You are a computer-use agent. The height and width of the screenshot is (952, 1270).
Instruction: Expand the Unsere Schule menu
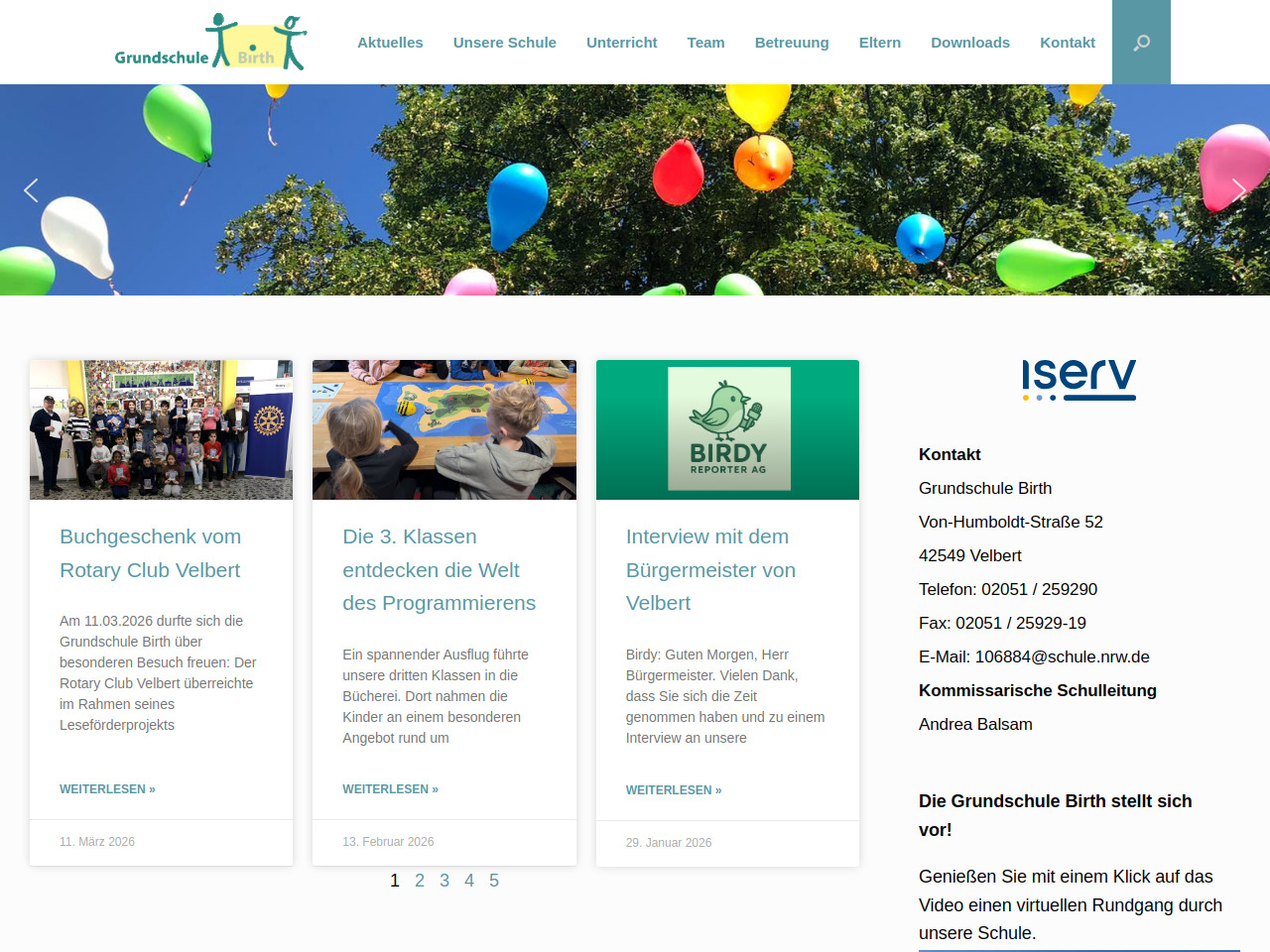tap(504, 43)
